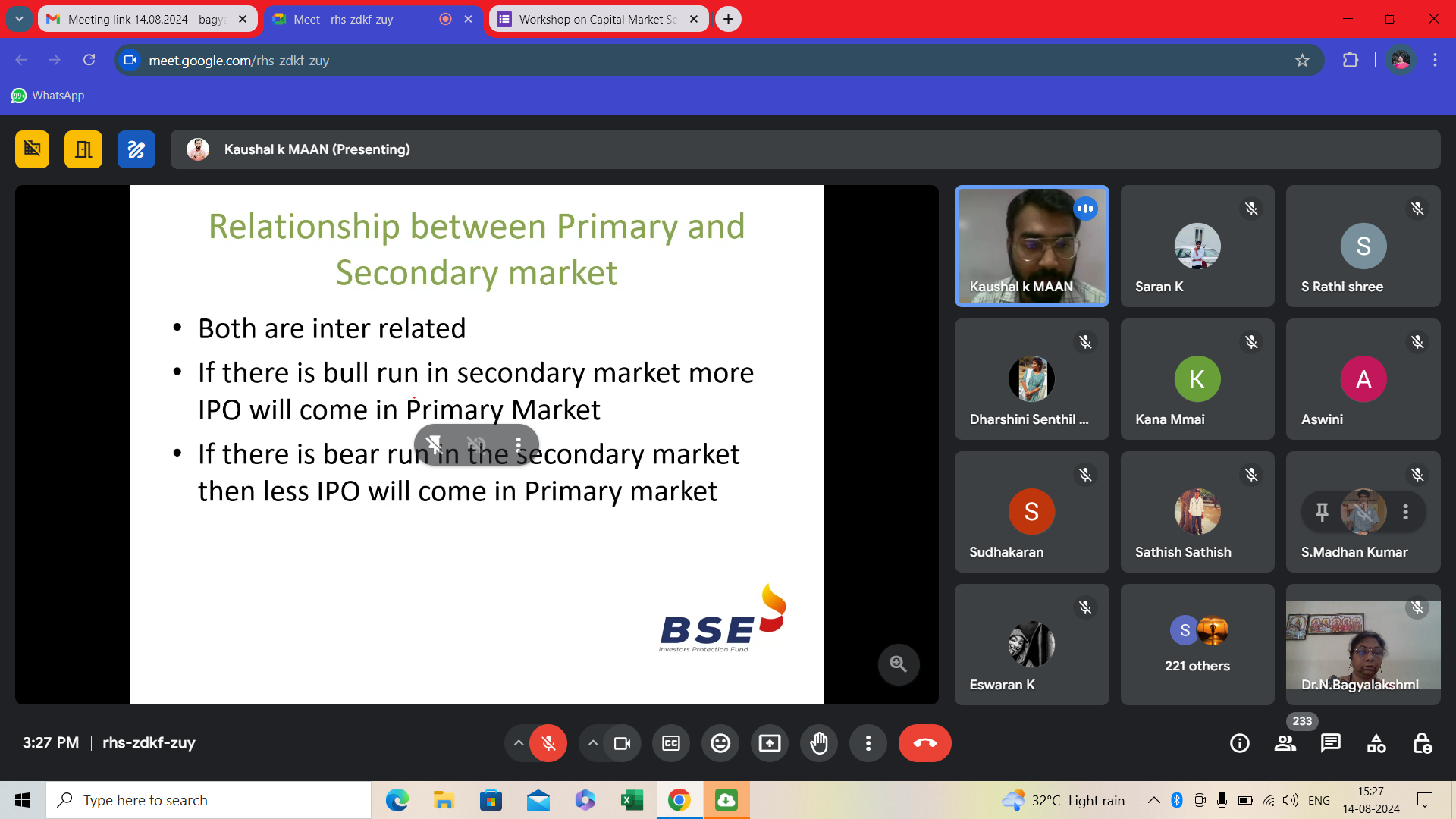Click the present now screen share icon
The width and height of the screenshot is (1456, 819).
pyautogui.click(x=770, y=743)
